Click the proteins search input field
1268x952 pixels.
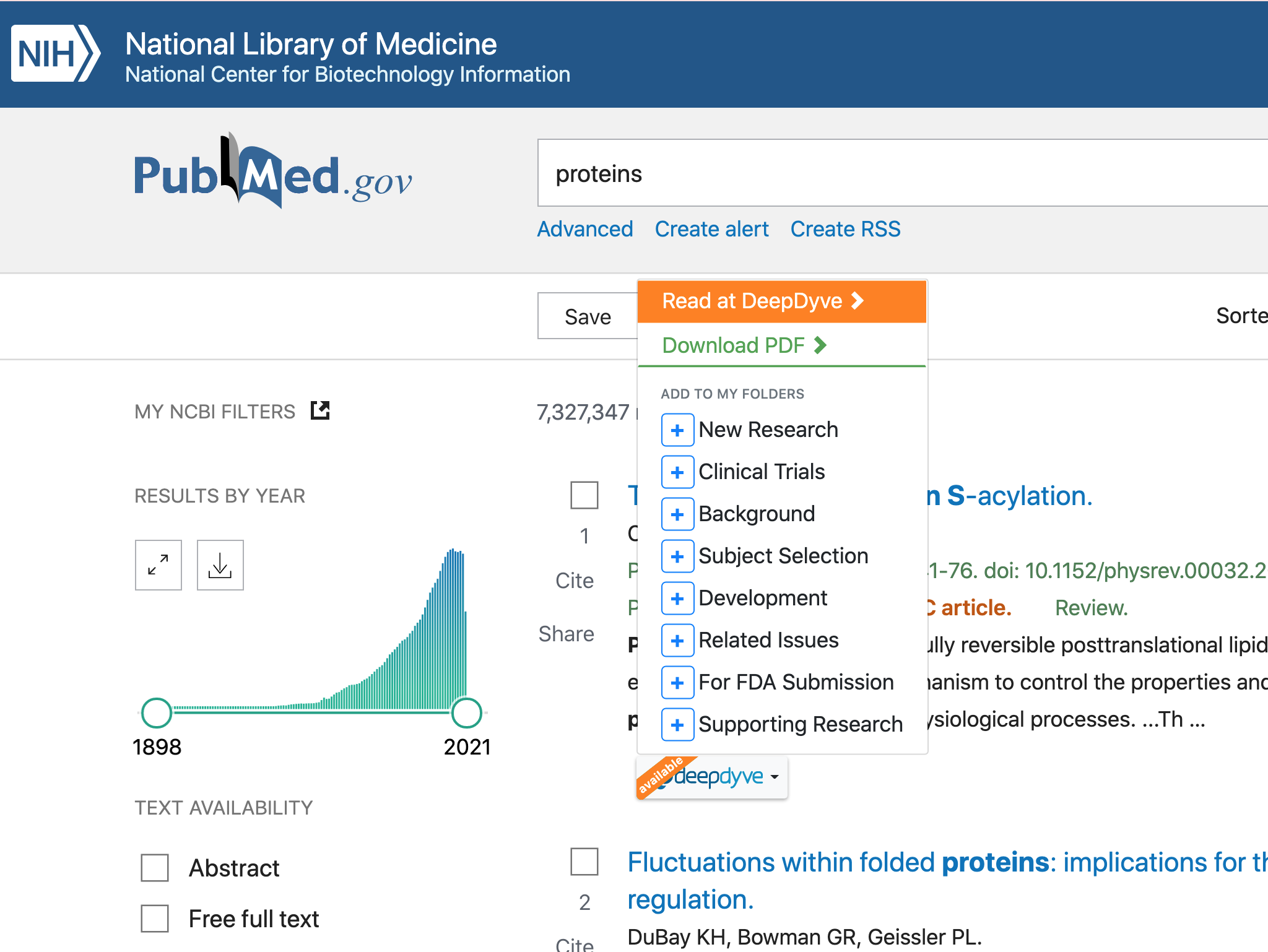coord(867,174)
